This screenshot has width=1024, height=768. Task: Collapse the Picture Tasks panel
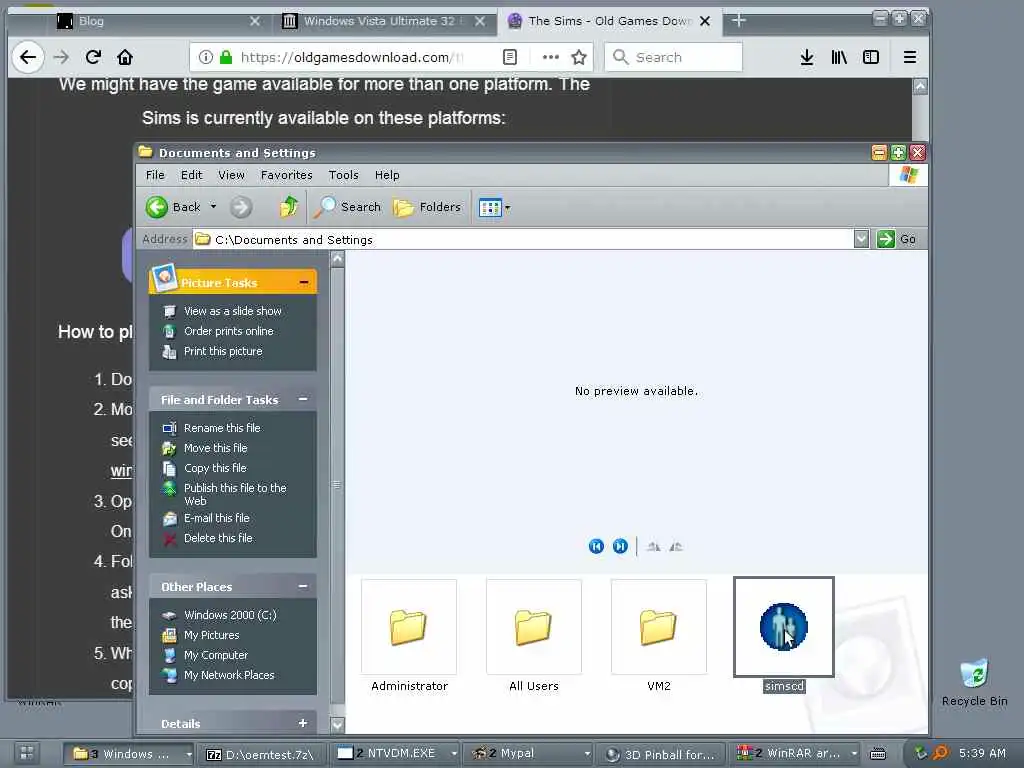[x=304, y=282]
